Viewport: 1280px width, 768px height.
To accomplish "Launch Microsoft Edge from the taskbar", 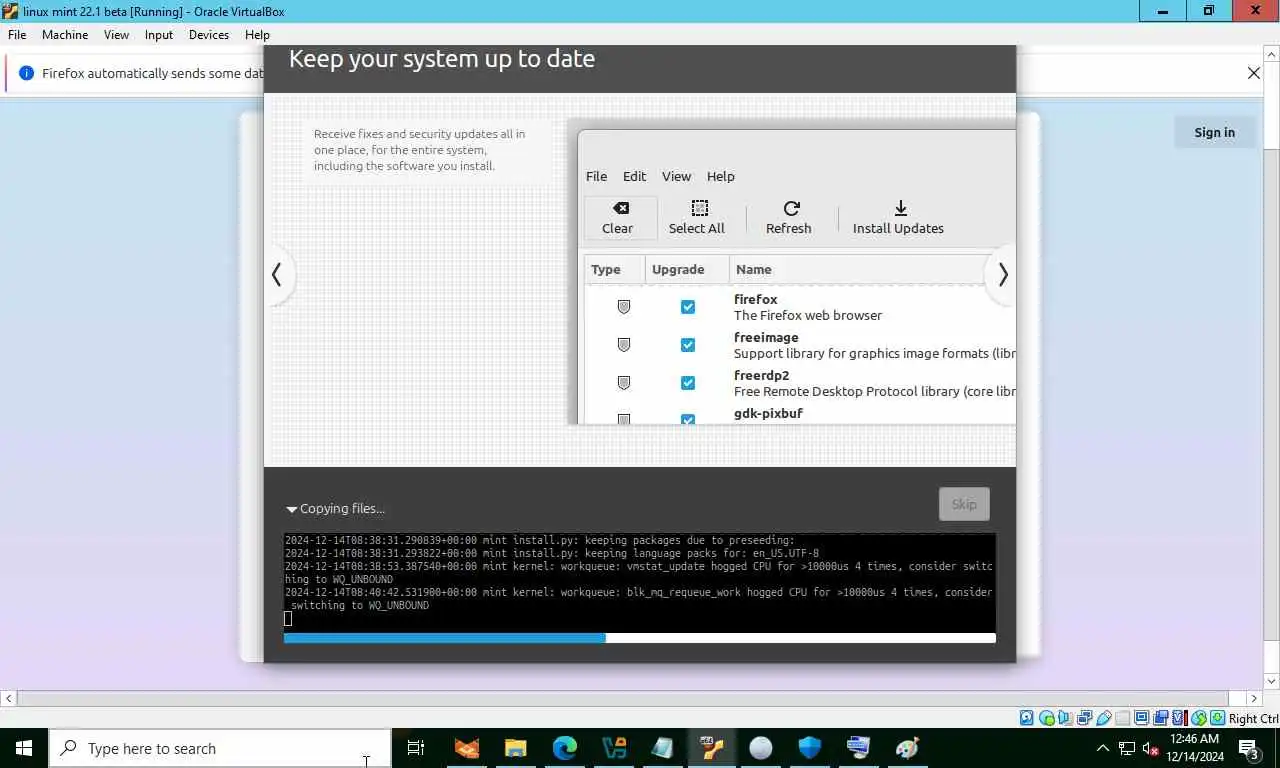I will 564,748.
